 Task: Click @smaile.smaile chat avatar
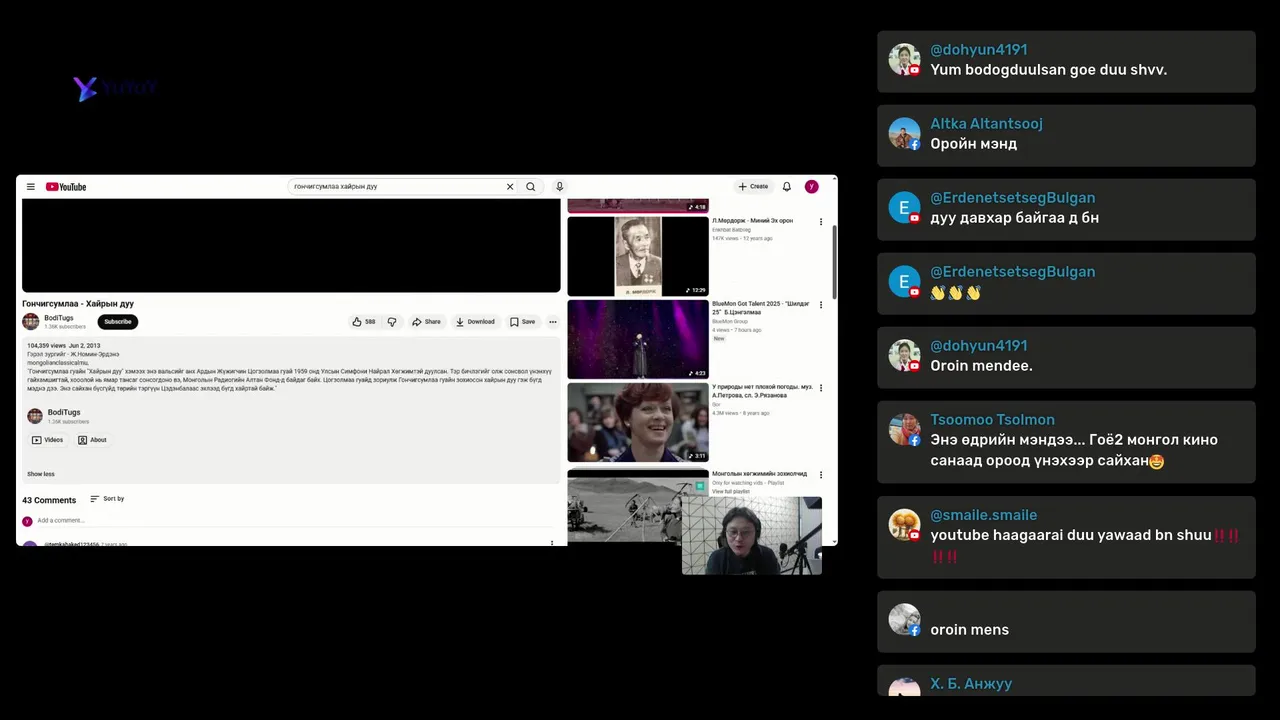[904, 525]
